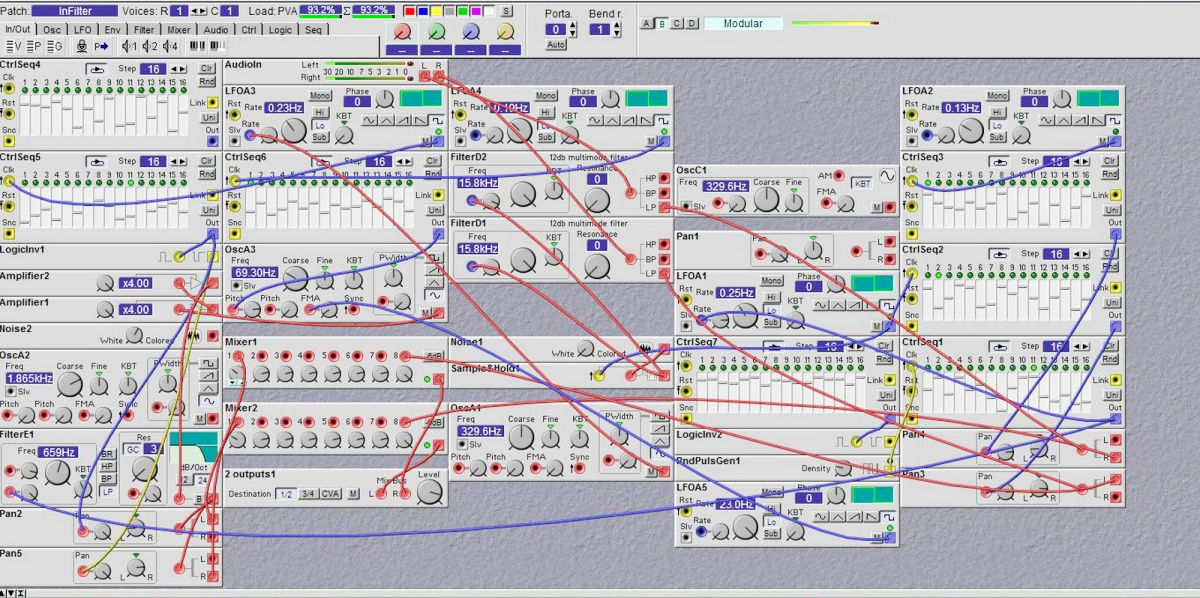This screenshot has width=1200, height=598.
Task: Select sawtooth waveform on OscA3
Action: 433,270
